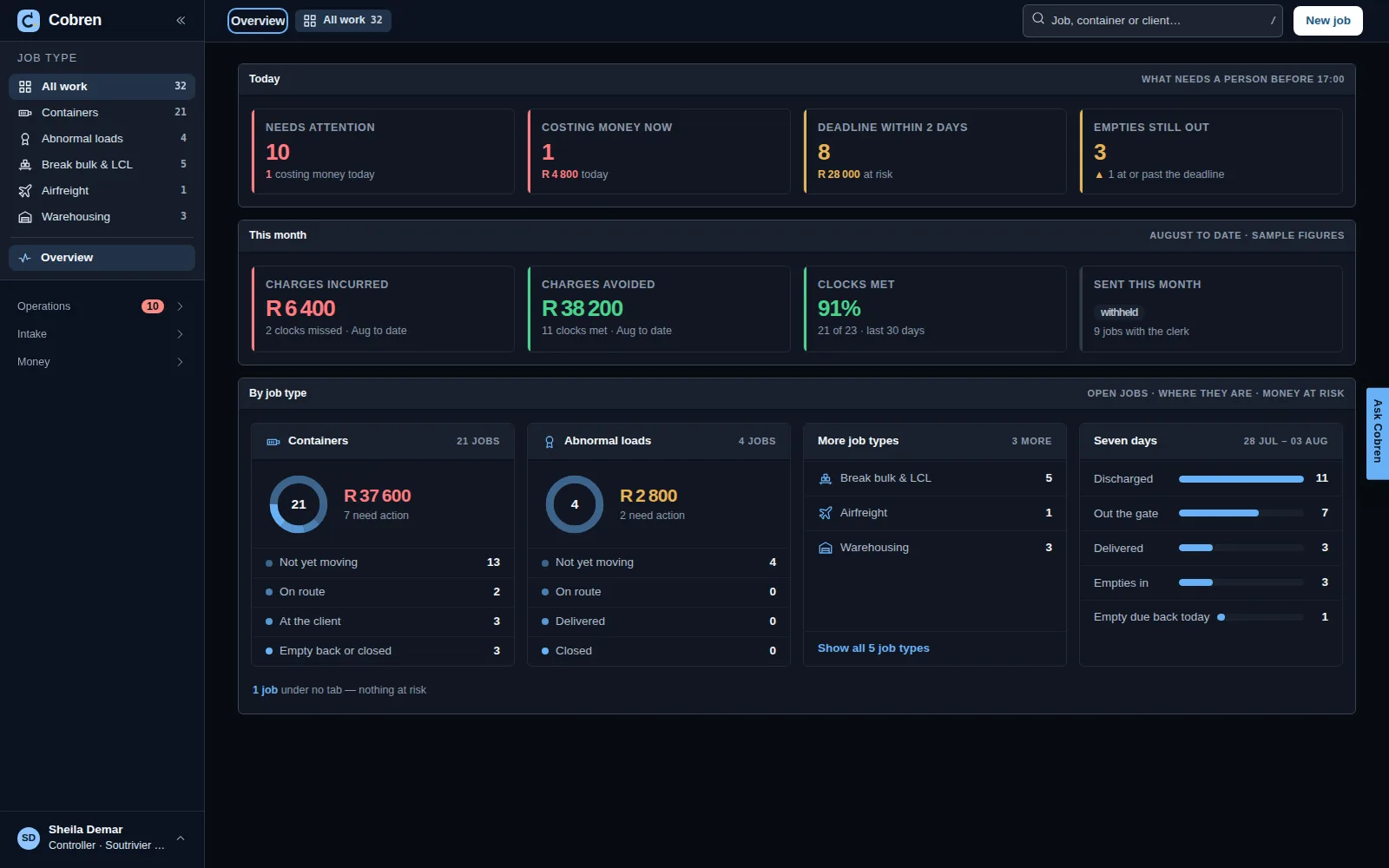Select Airfreight in Job Type list

[102, 191]
